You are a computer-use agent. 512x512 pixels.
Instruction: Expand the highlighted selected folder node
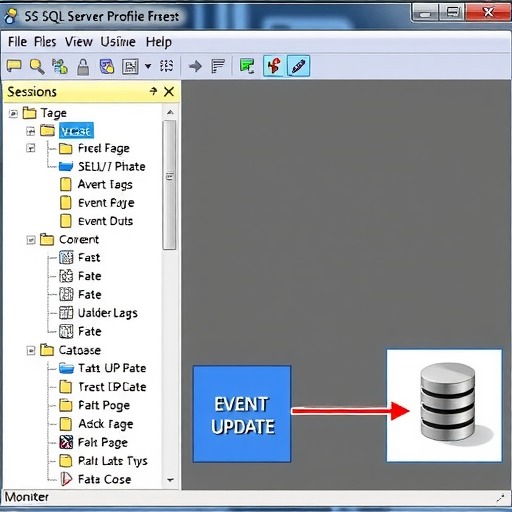30,131
